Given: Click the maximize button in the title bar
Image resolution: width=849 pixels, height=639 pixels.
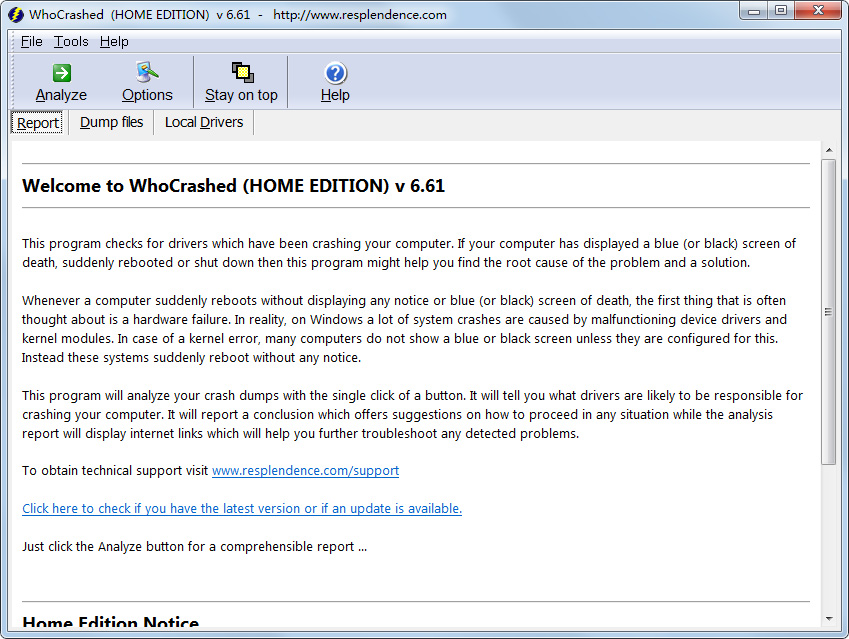Looking at the screenshot, I should [780, 10].
